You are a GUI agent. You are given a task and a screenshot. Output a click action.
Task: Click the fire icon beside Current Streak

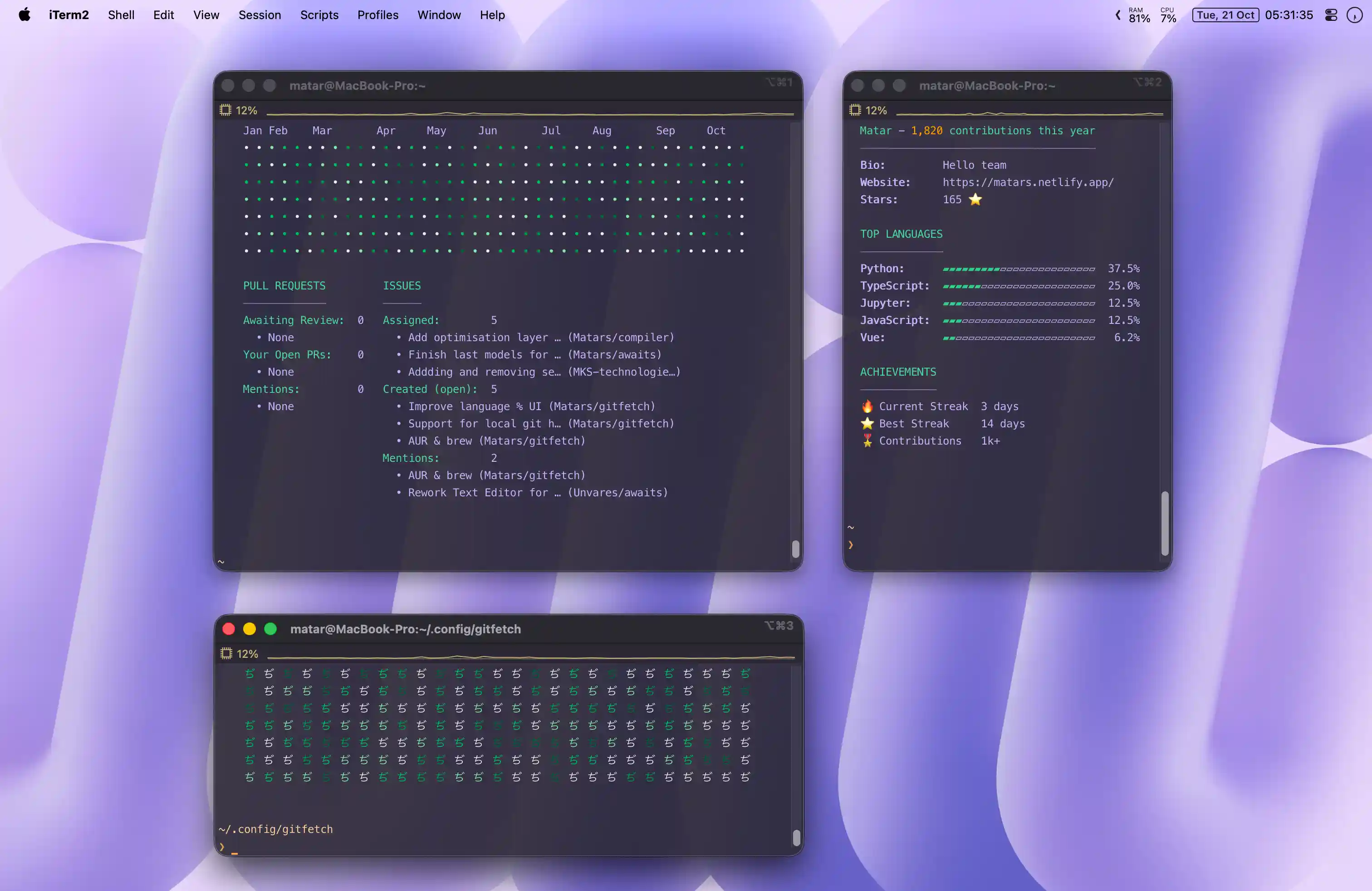click(867, 406)
